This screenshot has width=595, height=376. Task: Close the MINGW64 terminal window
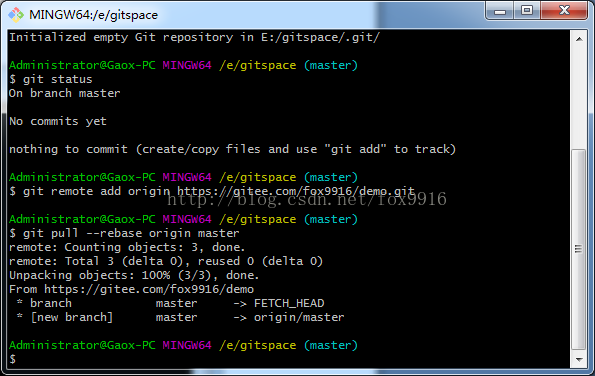[x=564, y=11]
